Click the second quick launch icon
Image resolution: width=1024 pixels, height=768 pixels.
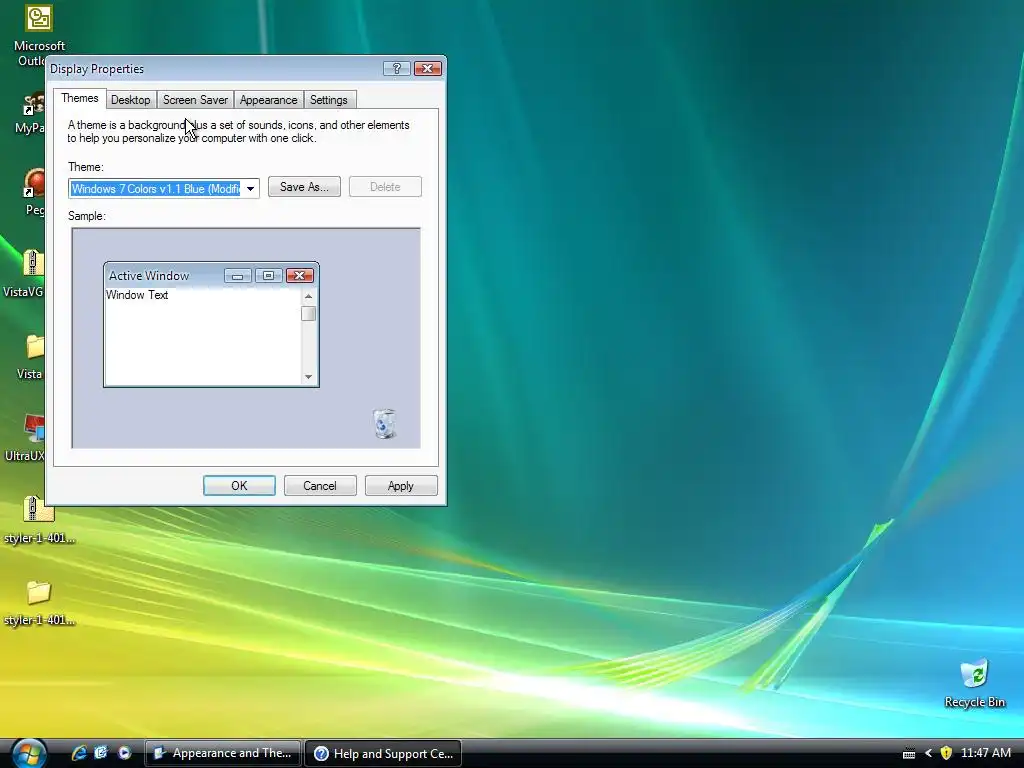(x=101, y=753)
